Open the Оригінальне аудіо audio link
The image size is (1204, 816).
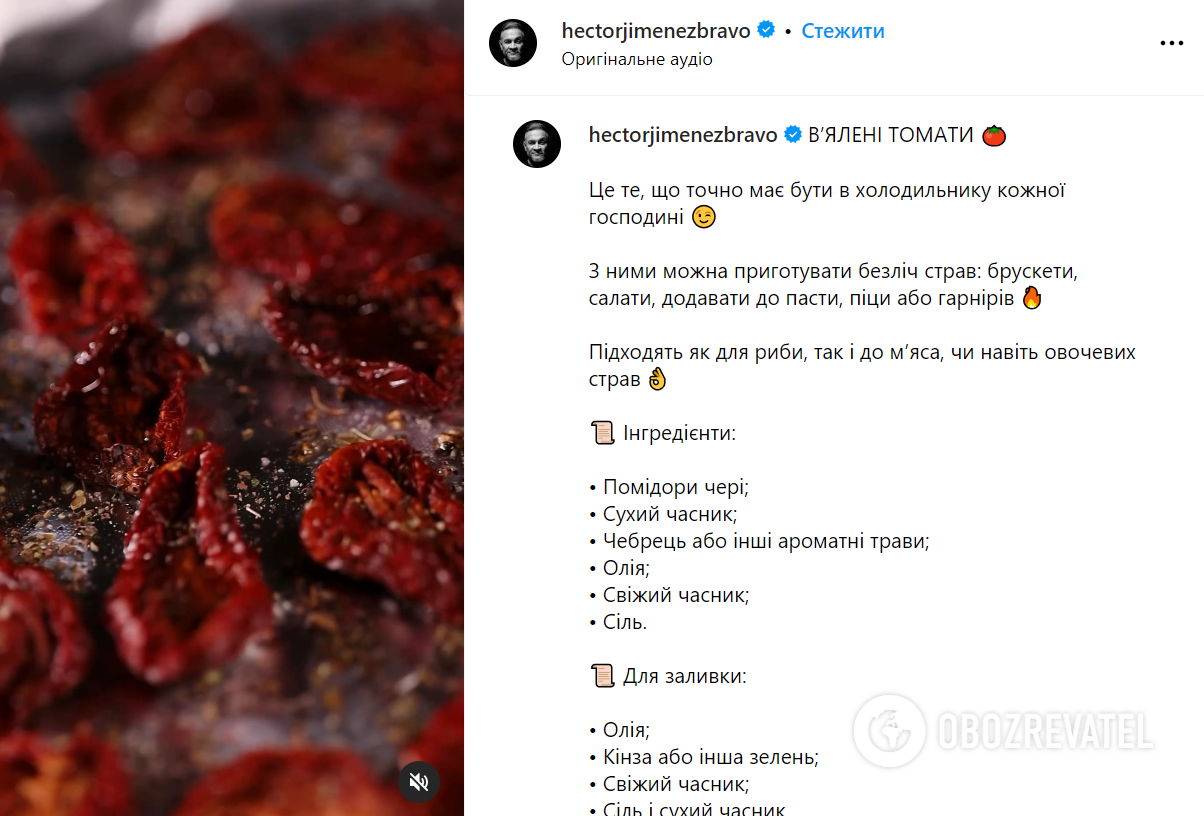pos(637,59)
